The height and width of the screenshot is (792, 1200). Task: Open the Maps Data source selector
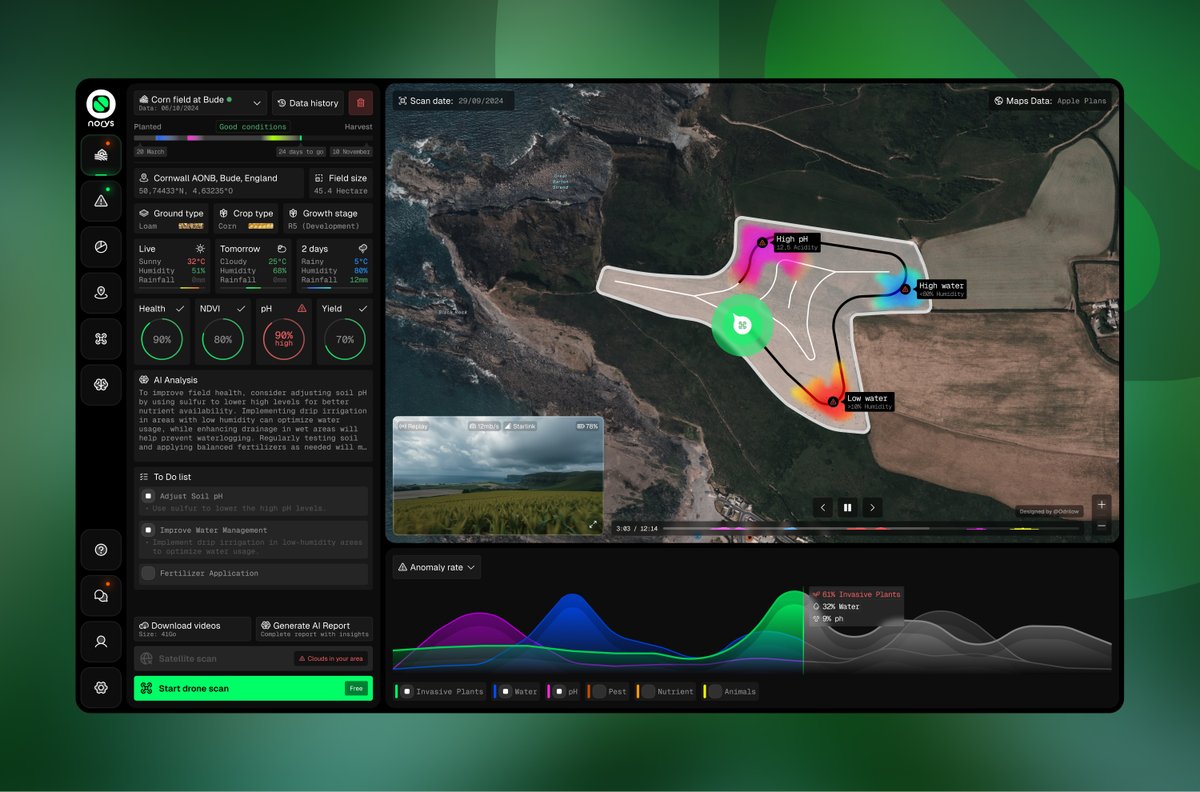click(1051, 101)
